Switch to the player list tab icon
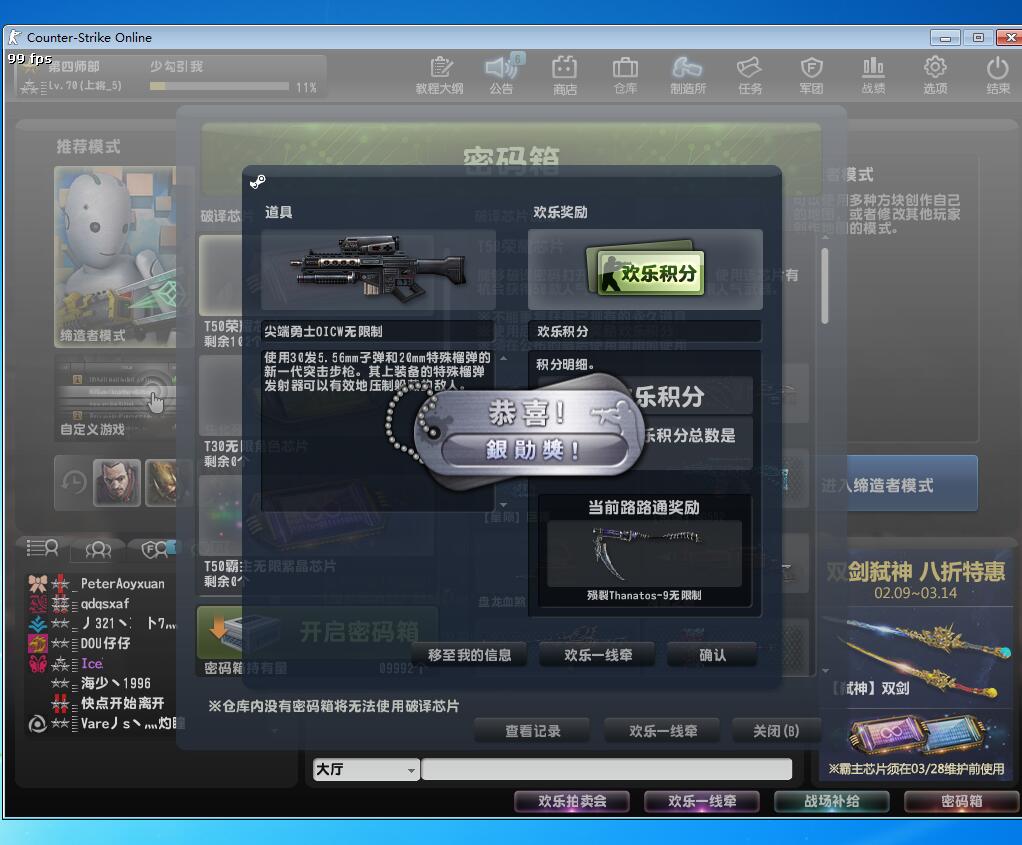The image size is (1022, 845). 42,548
